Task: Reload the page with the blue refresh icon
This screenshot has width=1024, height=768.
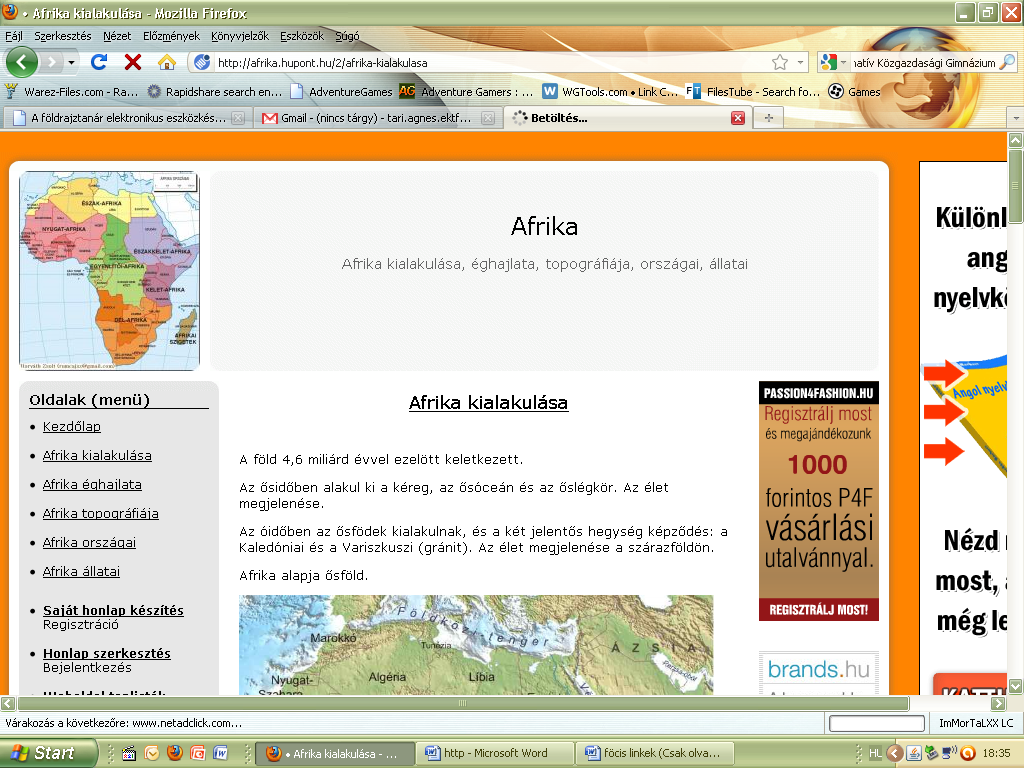Action: [x=99, y=63]
